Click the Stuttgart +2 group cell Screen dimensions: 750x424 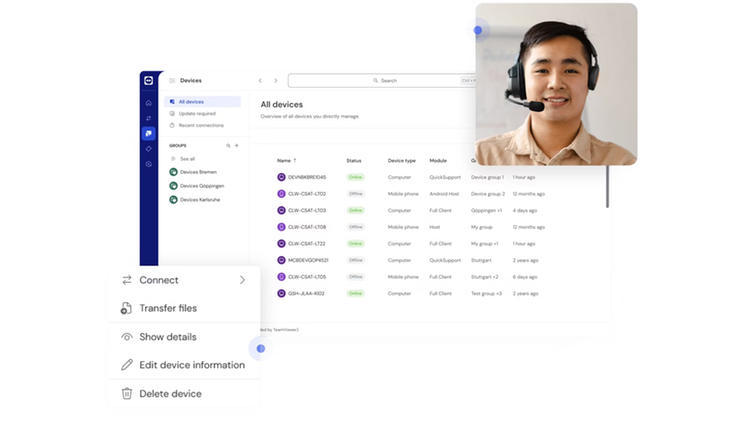pos(485,277)
